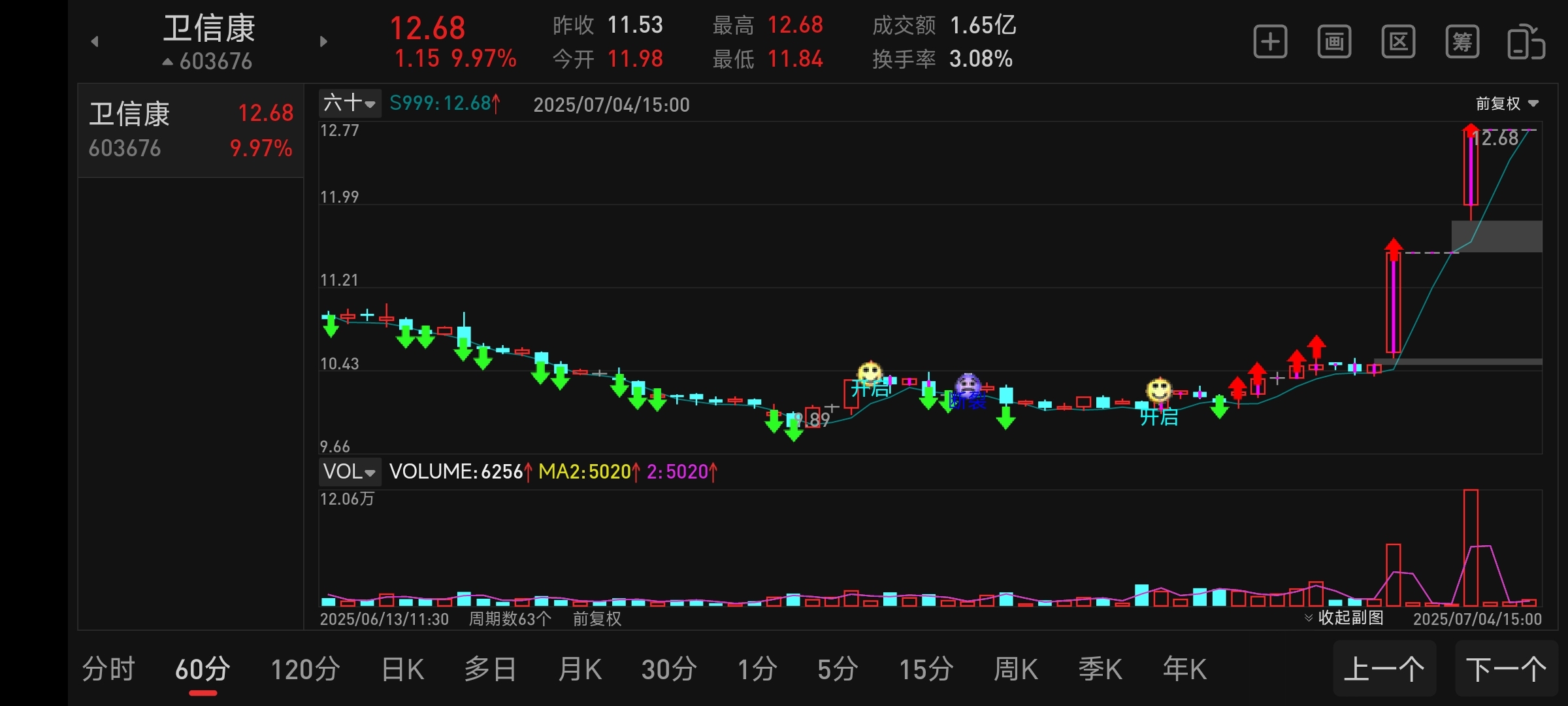The image size is (1568, 706).
Task: Select 卫信康 row in stock list
Action: [x=191, y=130]
